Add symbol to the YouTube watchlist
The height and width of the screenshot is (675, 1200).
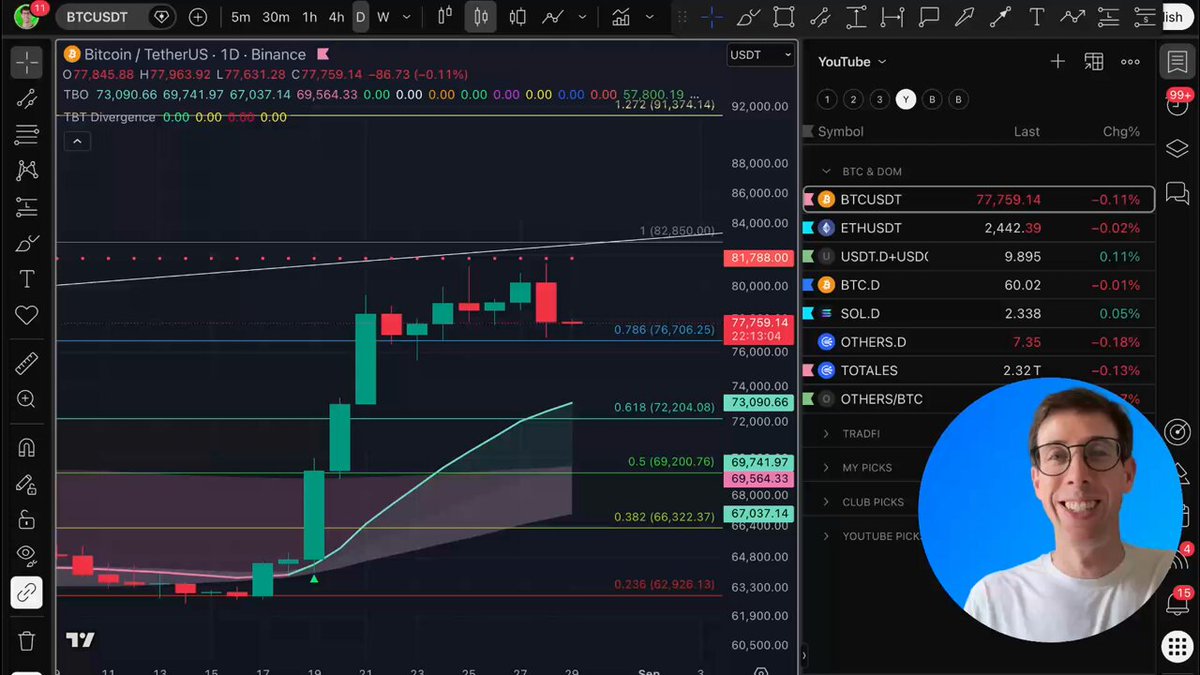point(1057,62)
